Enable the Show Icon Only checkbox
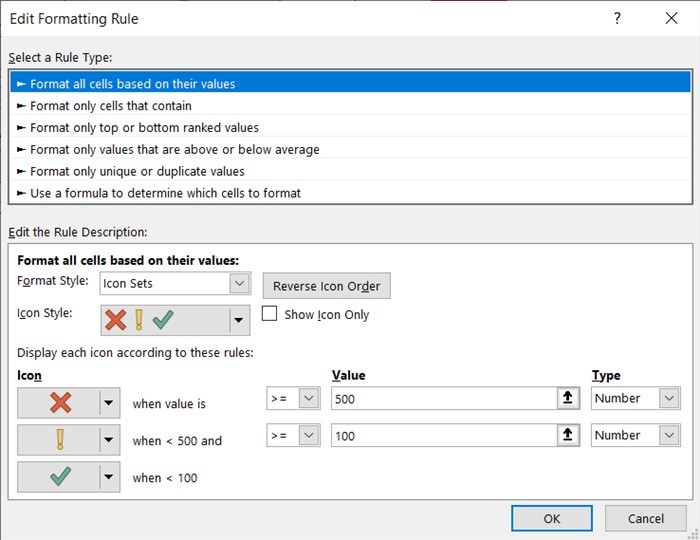 pyautogui.click(x=269, y=314)
